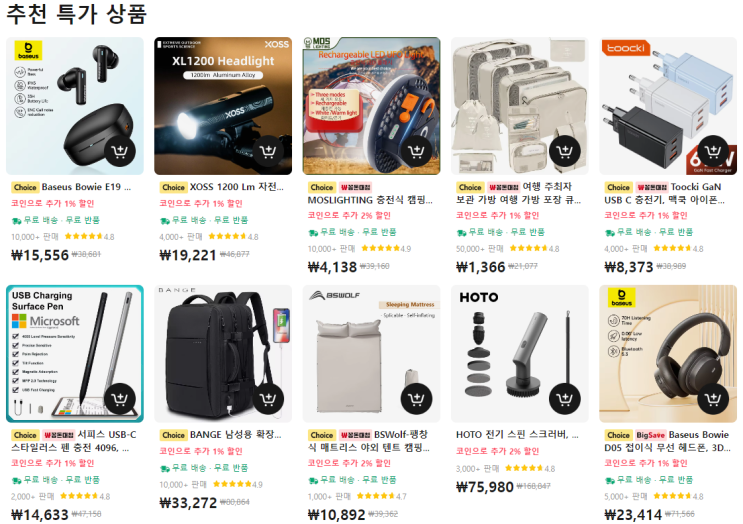Add MOSLIGHTING camping light to cart

point(416,151)
